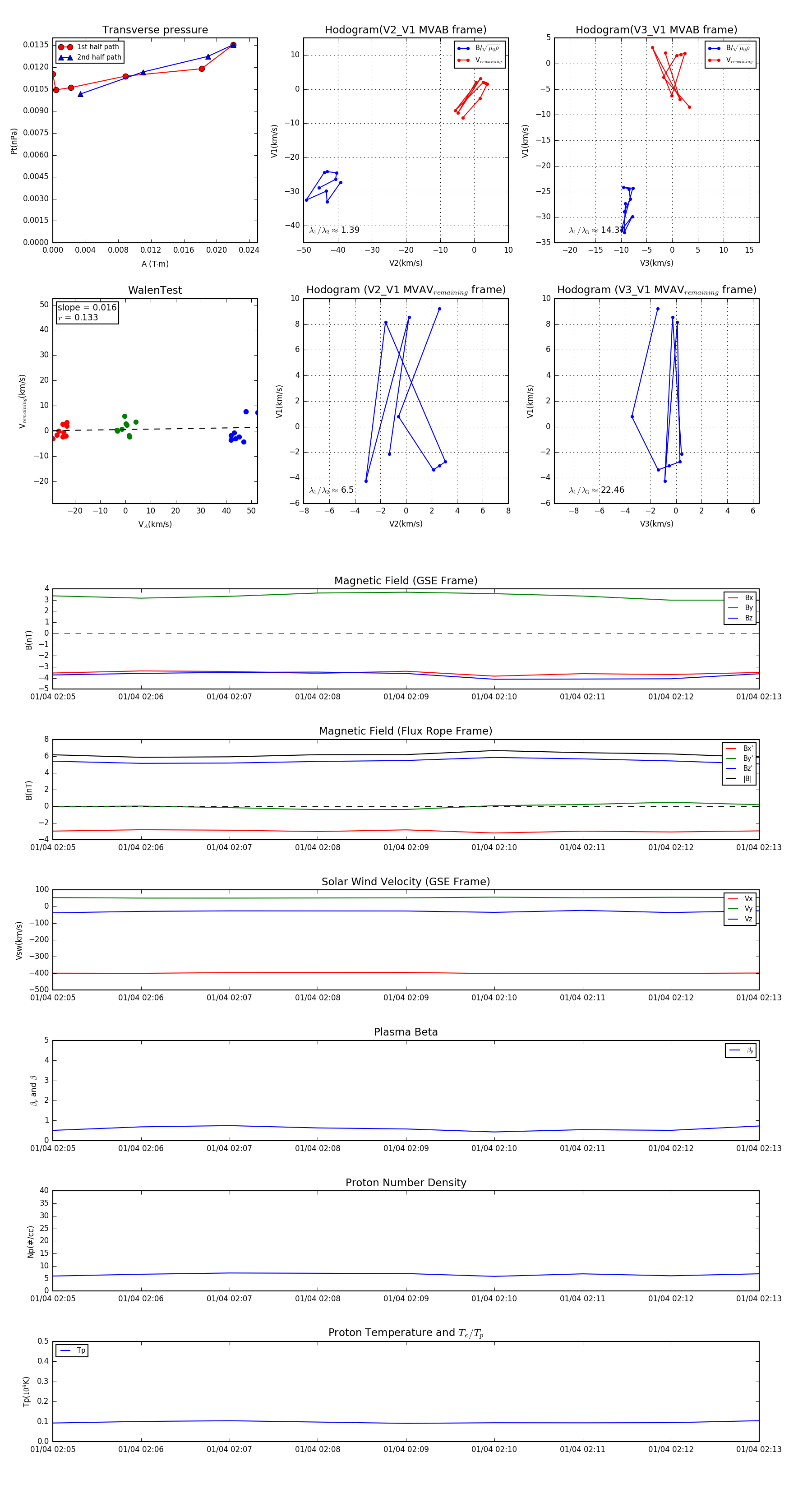Click the red data point at top of Transverse pressure curve
Viewport: 812px width, 1489px height.
[x=233, y=45]
